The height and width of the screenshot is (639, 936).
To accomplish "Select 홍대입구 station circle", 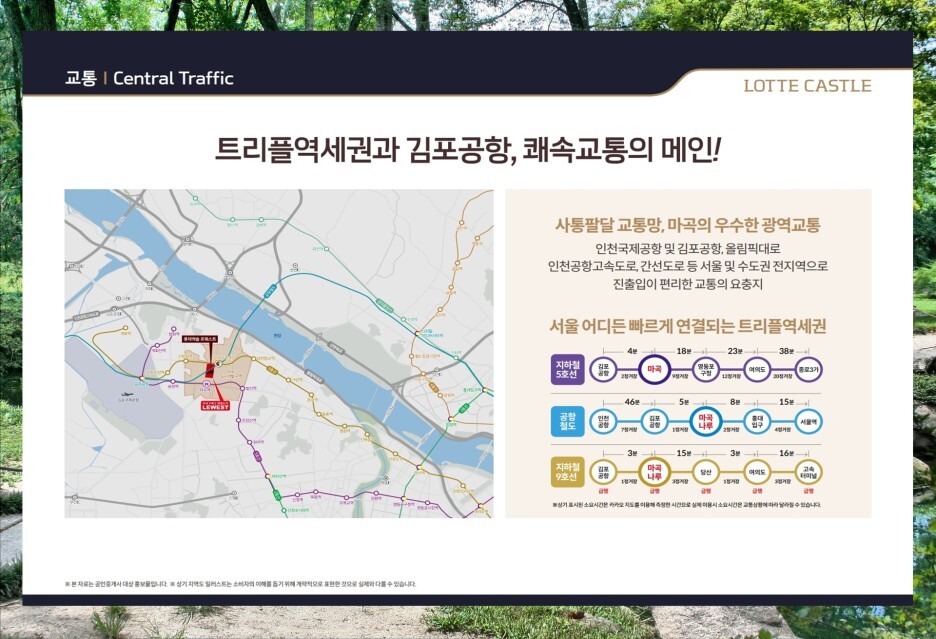I will point(757,422).
